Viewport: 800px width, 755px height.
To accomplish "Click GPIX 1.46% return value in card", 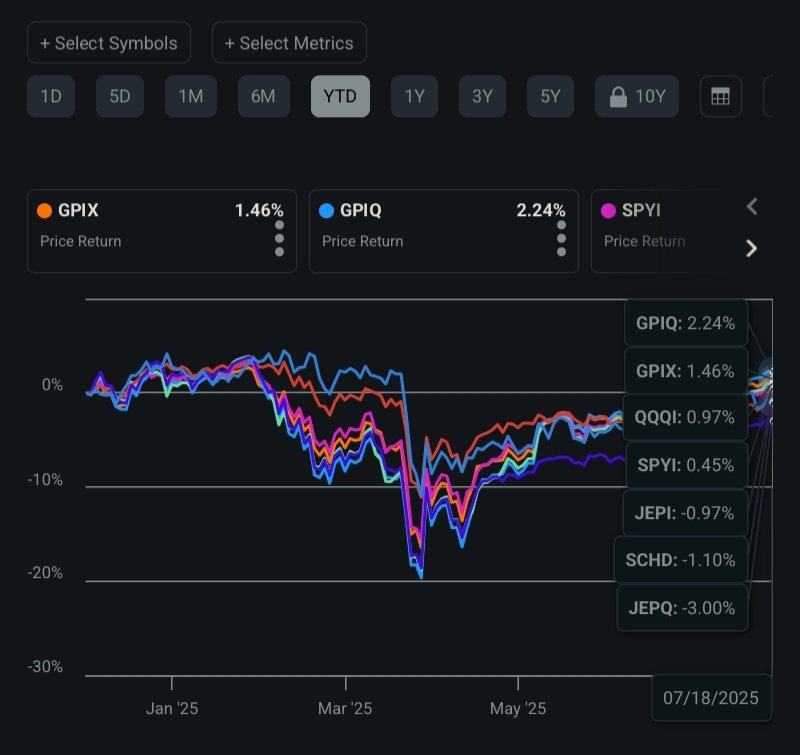I will tap(259, 210).
